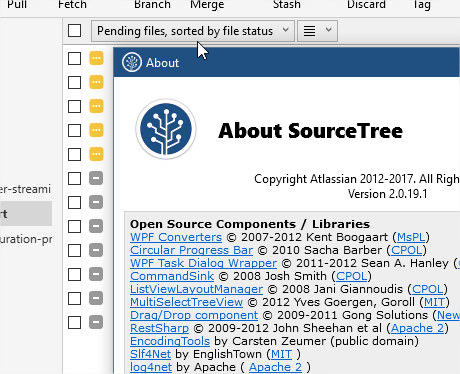This screenshot has height=374, width=460.
Task: Select the branch ending in 'er-streami' in sidebar
Action: pos(26,189)
